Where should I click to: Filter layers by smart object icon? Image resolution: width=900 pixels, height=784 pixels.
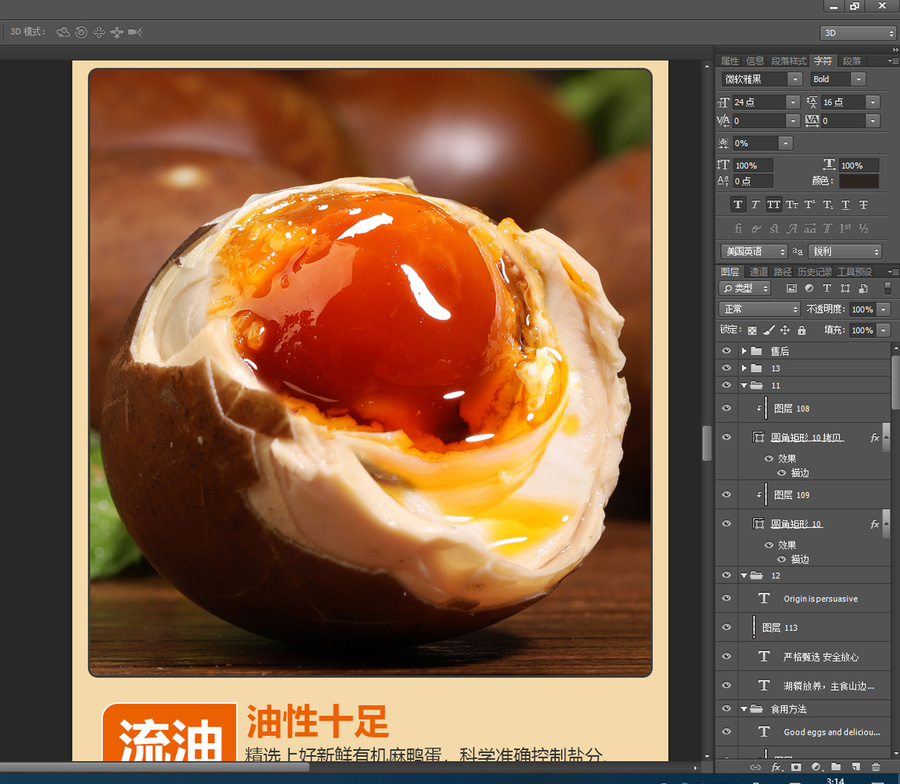[863, 288]
